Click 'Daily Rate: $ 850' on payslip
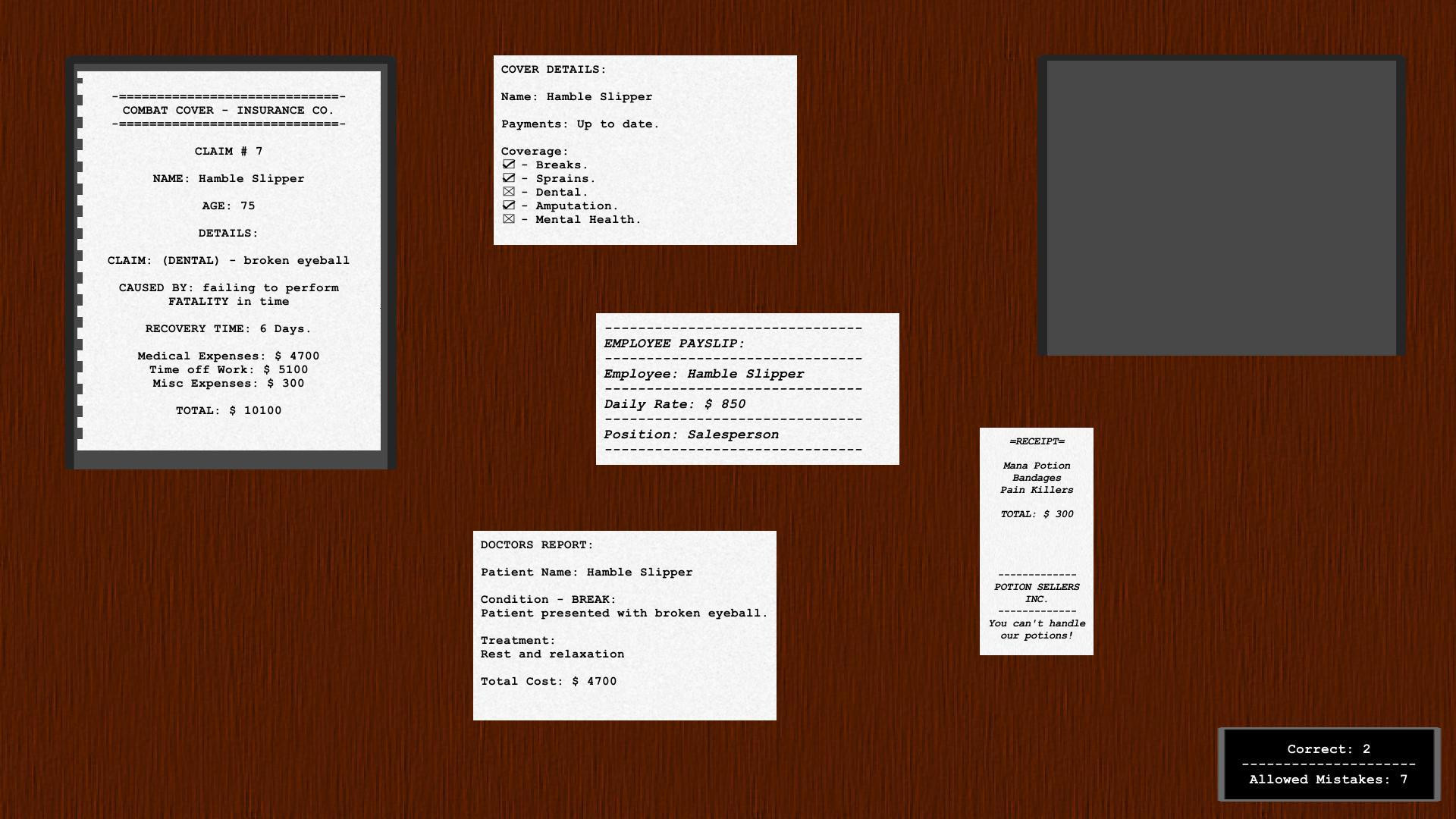Viewport: 1456px width, 819px height. (x=674, y=404)
